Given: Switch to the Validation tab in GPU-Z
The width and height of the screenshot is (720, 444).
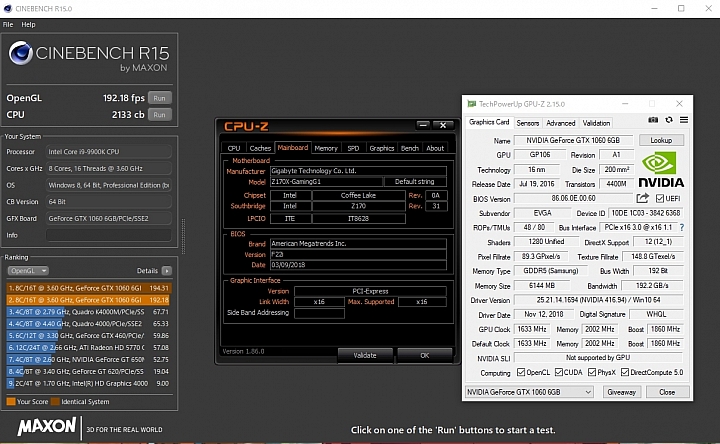Looking at the screenshot, I should pyautogui.click(x=596, y=123).
